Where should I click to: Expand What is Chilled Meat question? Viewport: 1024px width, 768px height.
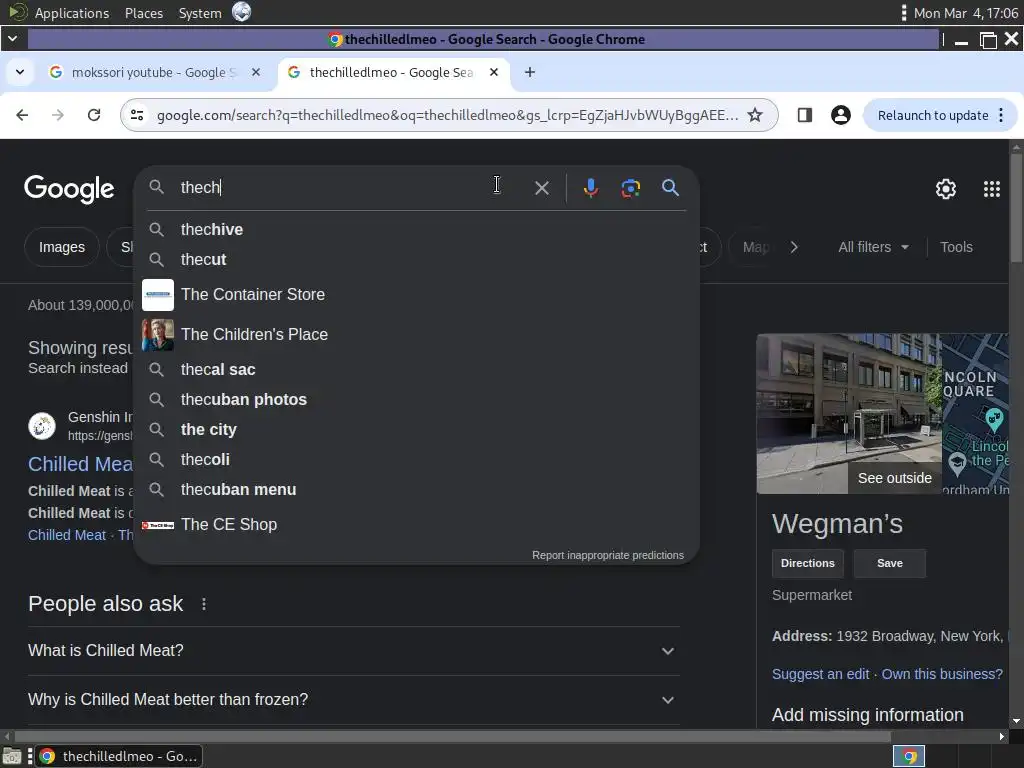353,651
